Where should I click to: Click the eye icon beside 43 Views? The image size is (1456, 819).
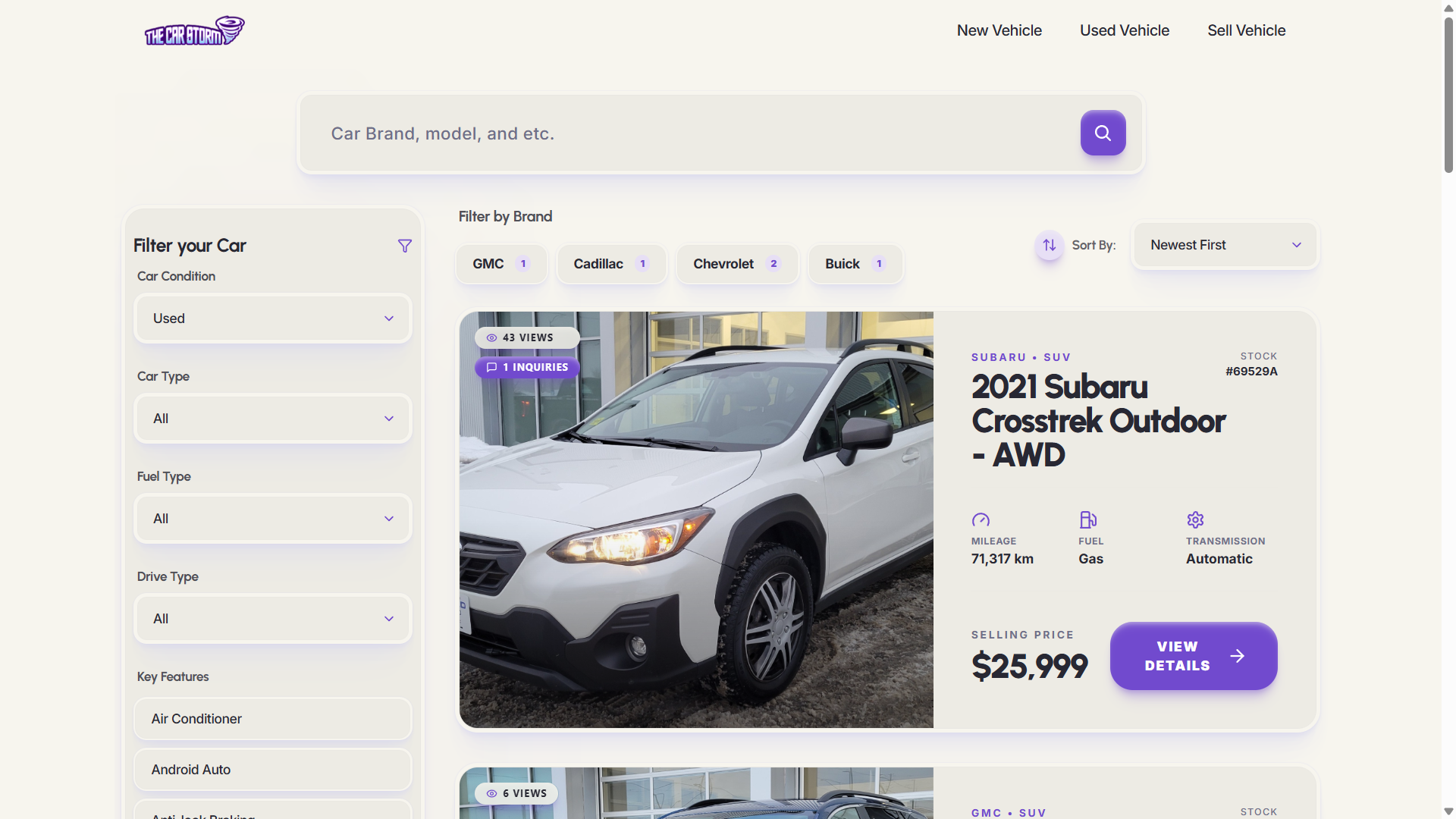tap(491, 338)
